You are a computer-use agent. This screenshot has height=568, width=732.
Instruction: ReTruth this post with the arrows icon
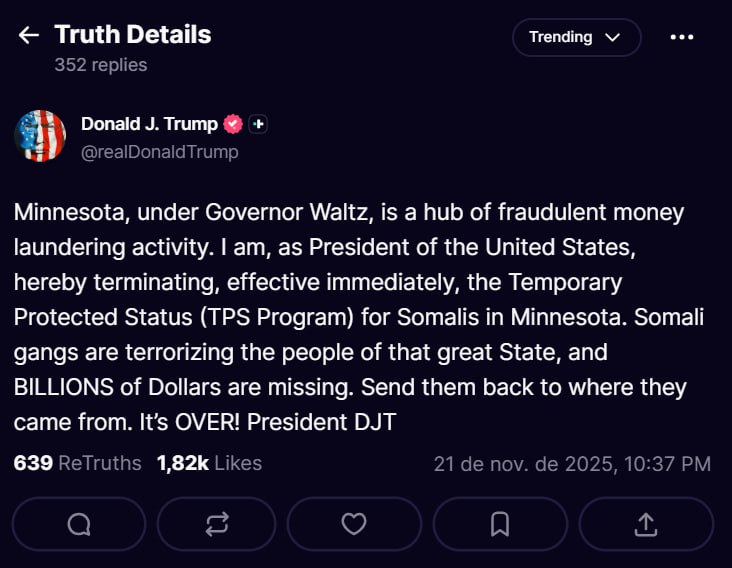coord(218,524)
